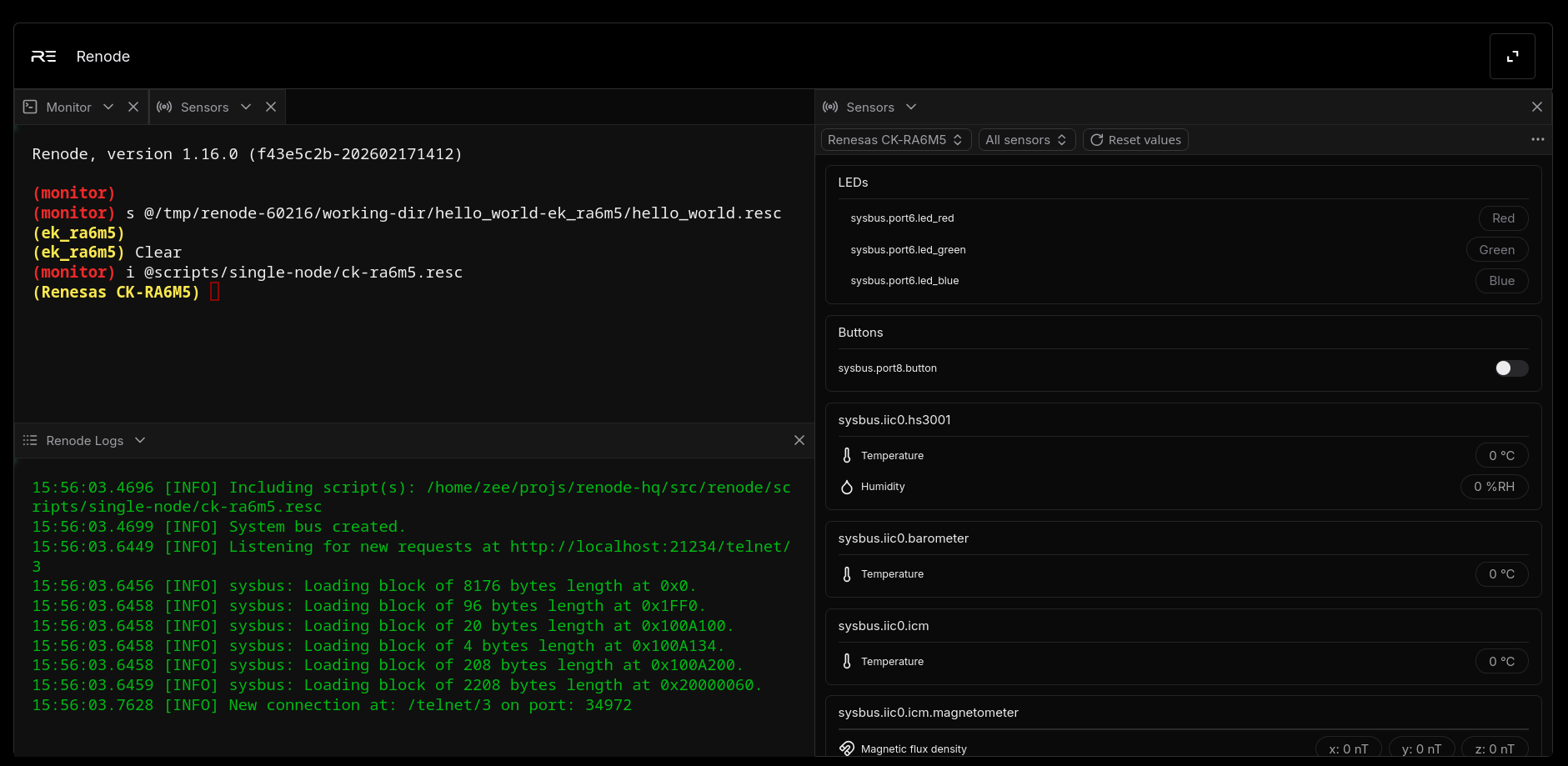The height and width of the screenshot is (766, 1568).
Task: Open the three-dot options menu in Sensors panel
Action: (x=1537, y=139)
